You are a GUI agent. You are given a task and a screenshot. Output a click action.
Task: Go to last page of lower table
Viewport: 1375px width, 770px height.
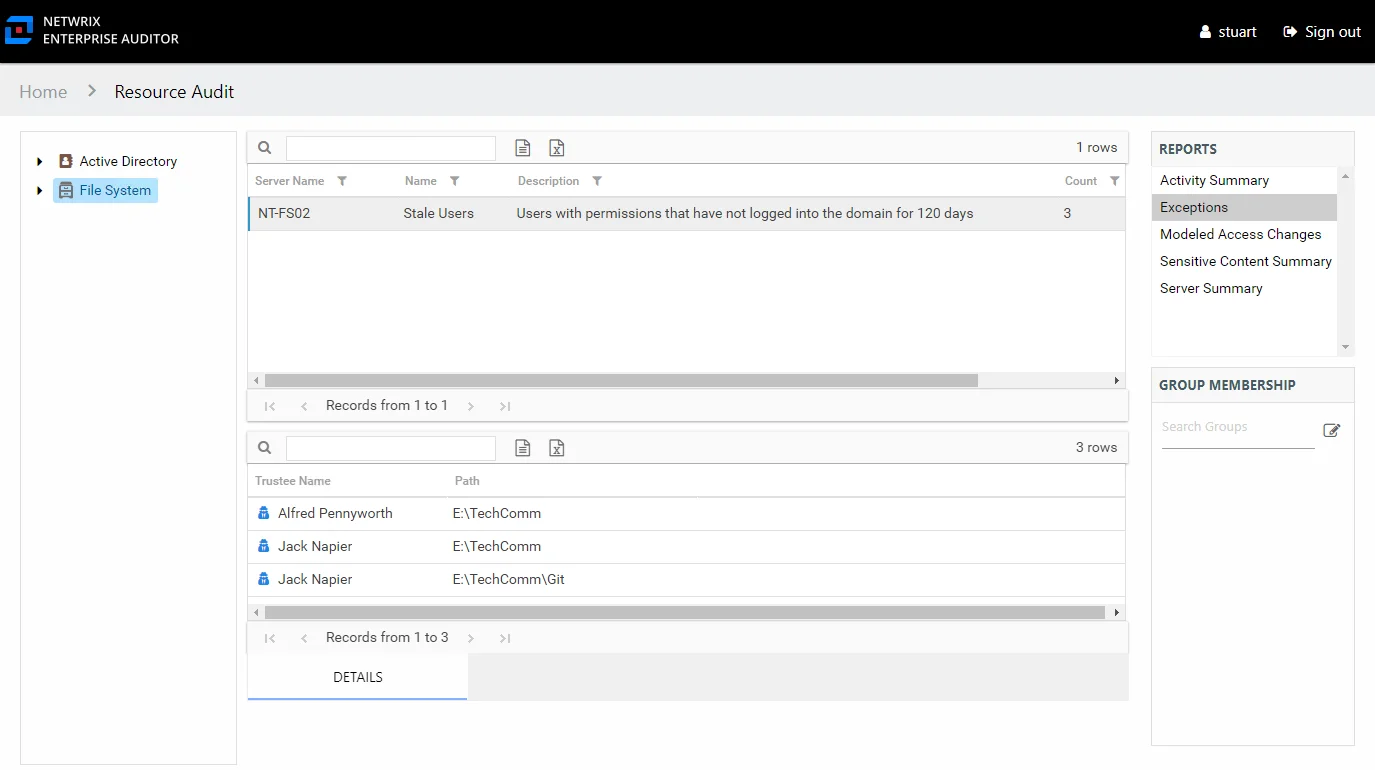coord(505,638)
